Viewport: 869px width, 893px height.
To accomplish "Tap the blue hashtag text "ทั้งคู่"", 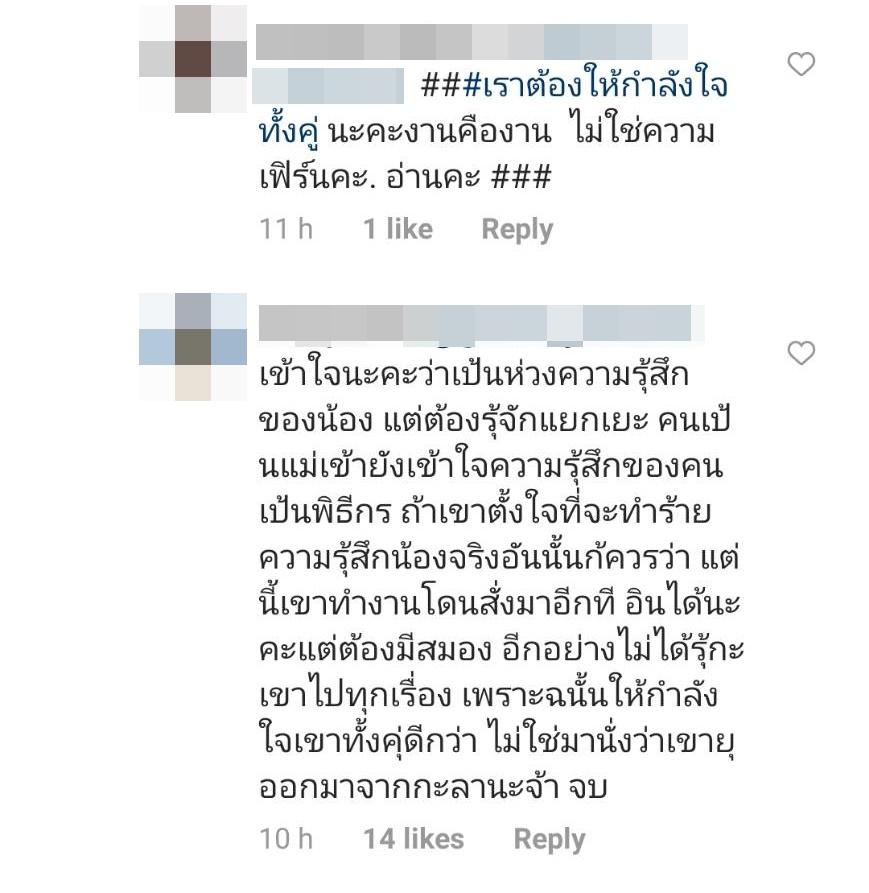I will coord(289,133).
